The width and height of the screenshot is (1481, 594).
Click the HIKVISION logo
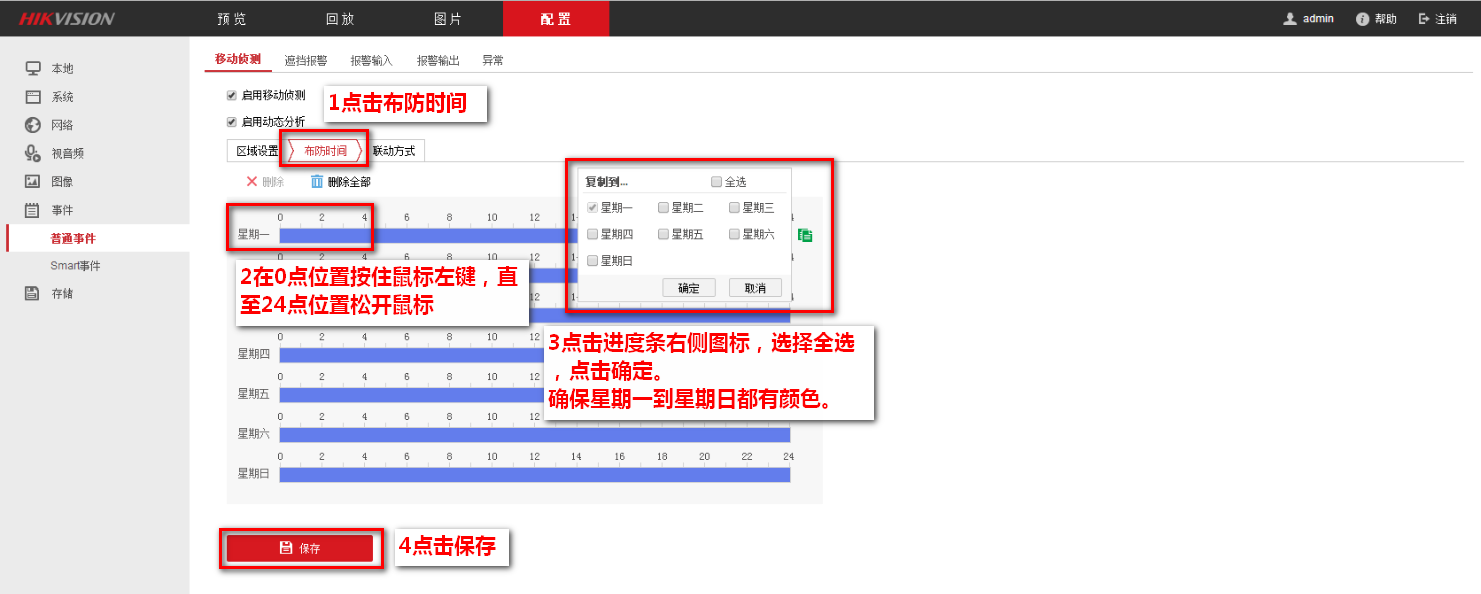66,19
